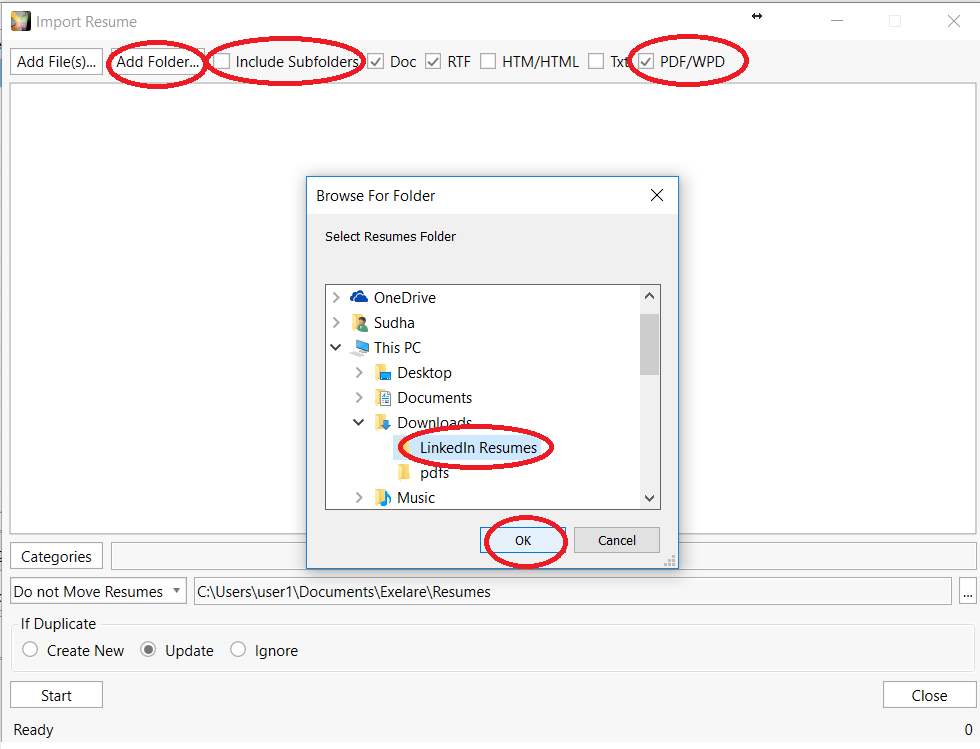Click the Start button
The width and height of the screenshot is (980, 749).
point(56,695)
